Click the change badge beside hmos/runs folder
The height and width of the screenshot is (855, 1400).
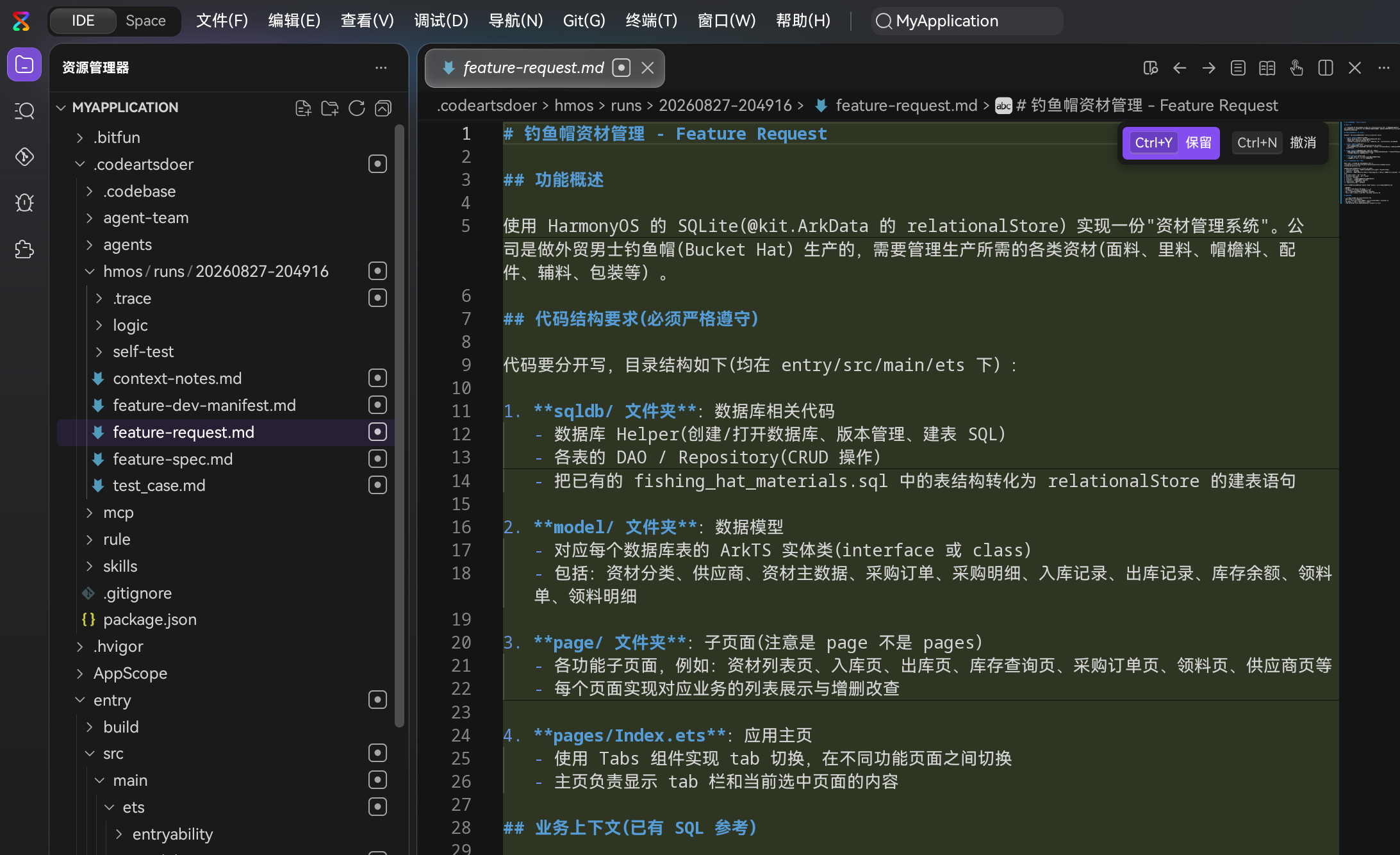pos(378,271)
